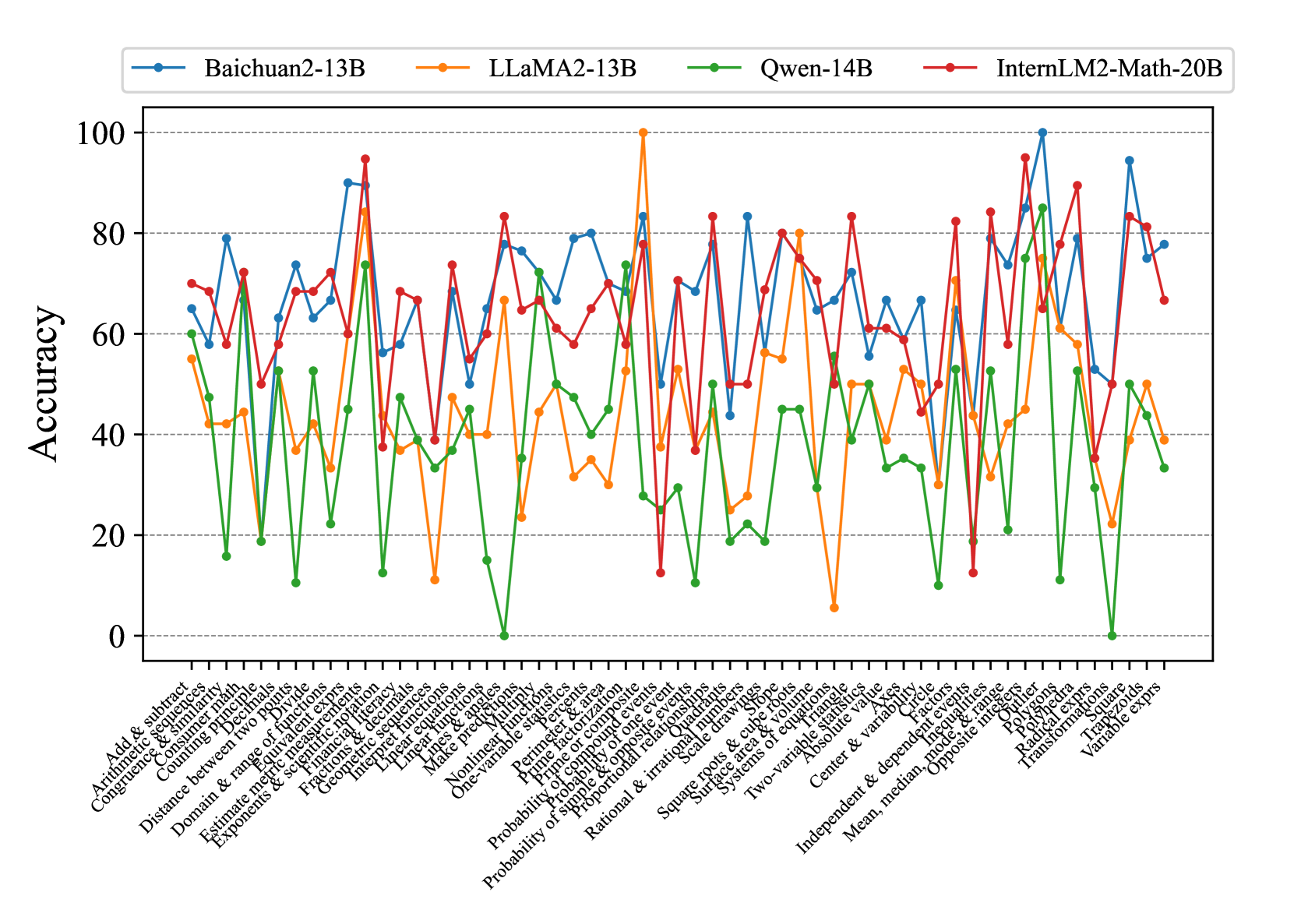Click the blue Baichuan2-13B legend line marker
This screenshot has width=1294, height=924.
(159, 69)
